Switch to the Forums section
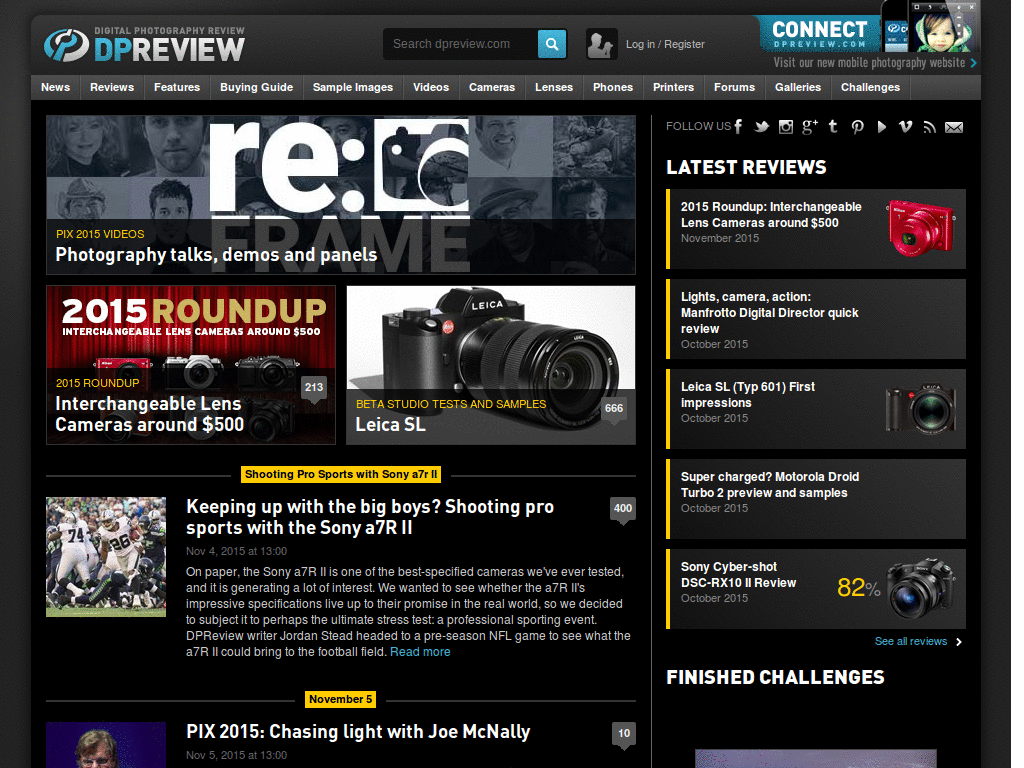Image resolution: width=1024 pixels, height=768 pixels. tap(734, 87)
